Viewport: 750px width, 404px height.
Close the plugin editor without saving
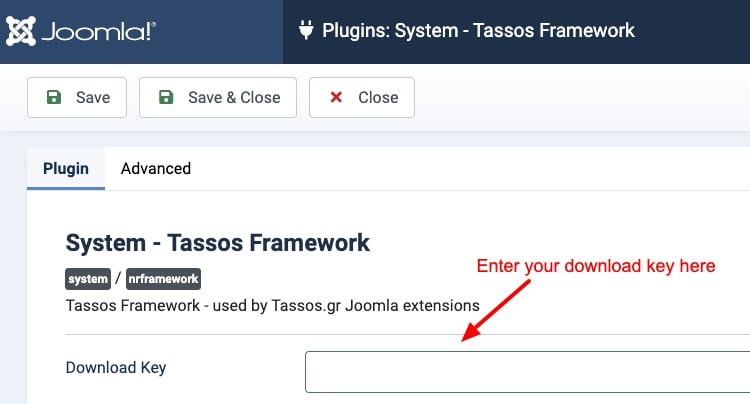pyautogui.click(x=362, y=98)
